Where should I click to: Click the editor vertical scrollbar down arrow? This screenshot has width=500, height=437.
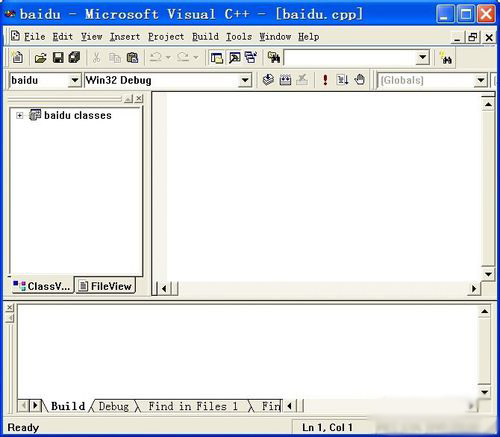[488, 274]
